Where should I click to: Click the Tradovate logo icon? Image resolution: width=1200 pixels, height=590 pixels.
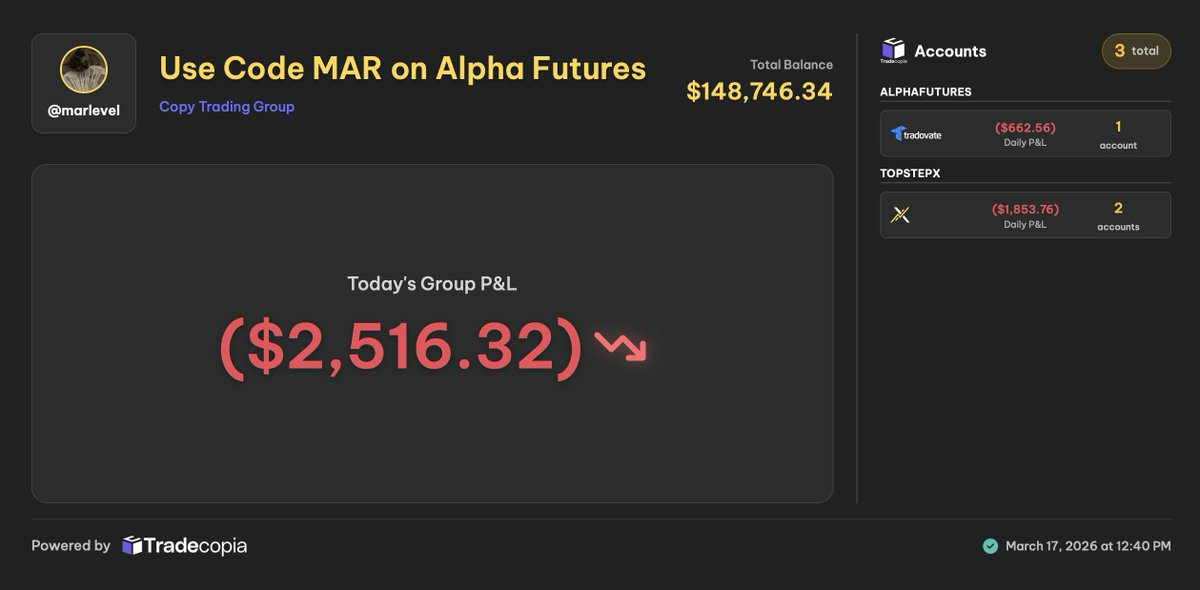(916, 133)
